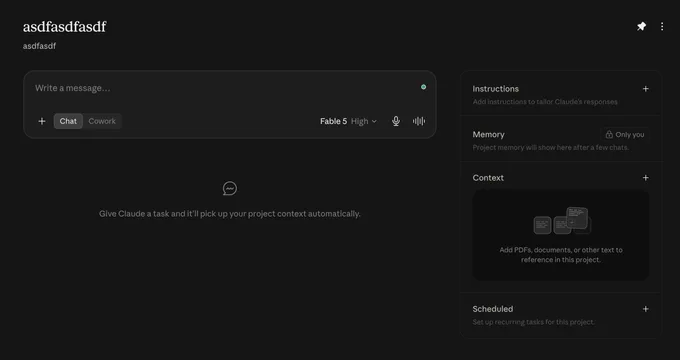
Task: Click the Instructions section heading
Action: coord(495,88)
